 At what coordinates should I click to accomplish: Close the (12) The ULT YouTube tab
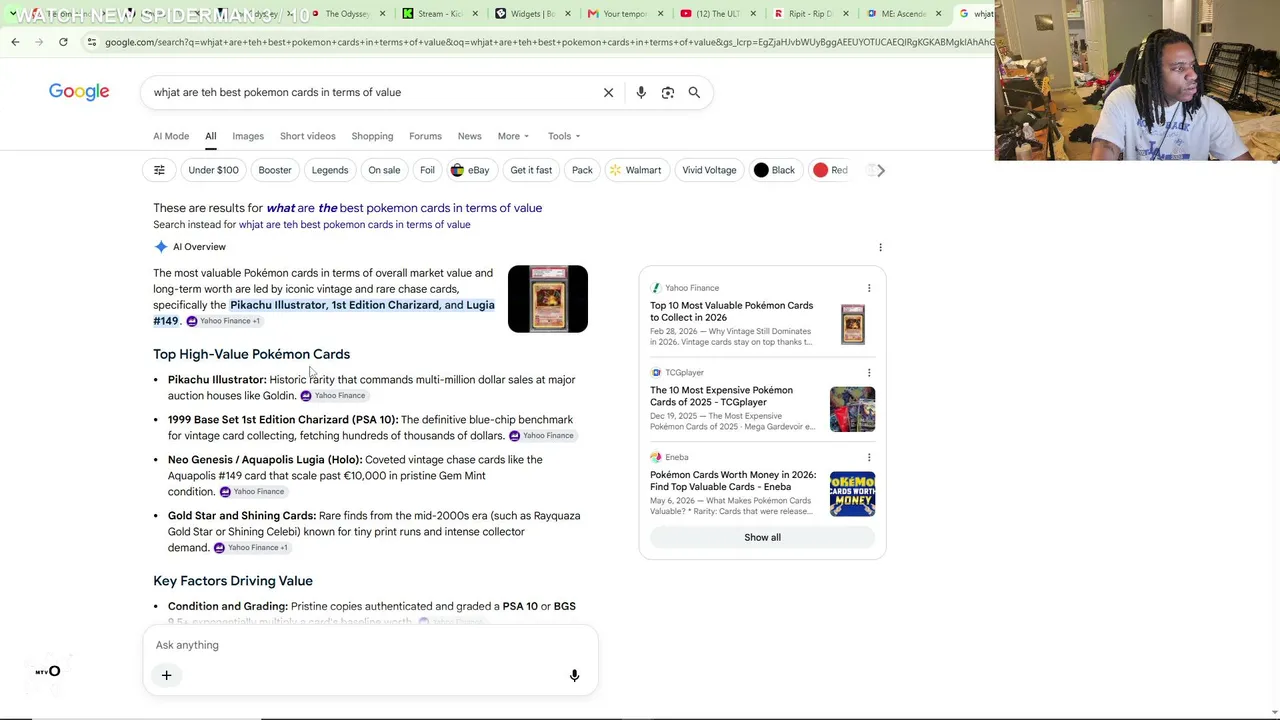pyautogui.click(x=753, y=14)
